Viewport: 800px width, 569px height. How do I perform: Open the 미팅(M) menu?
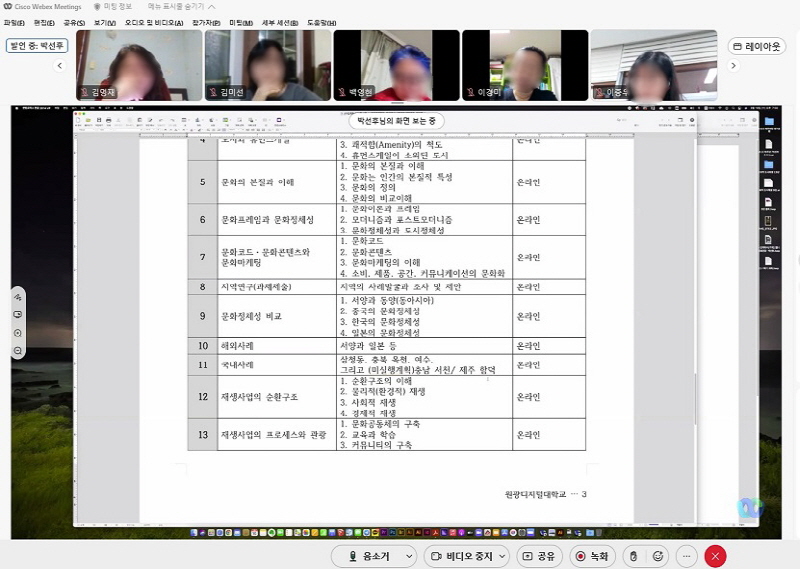click(241, 23)
